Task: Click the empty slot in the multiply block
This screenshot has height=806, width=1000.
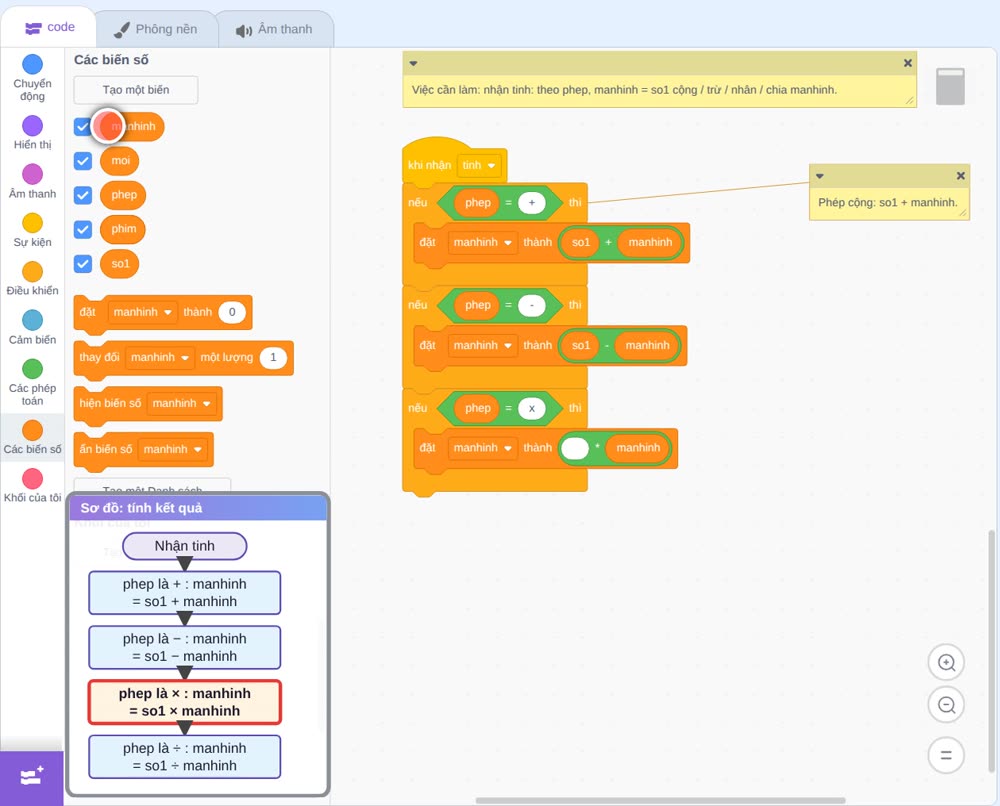Action: (x=575, y=448)
